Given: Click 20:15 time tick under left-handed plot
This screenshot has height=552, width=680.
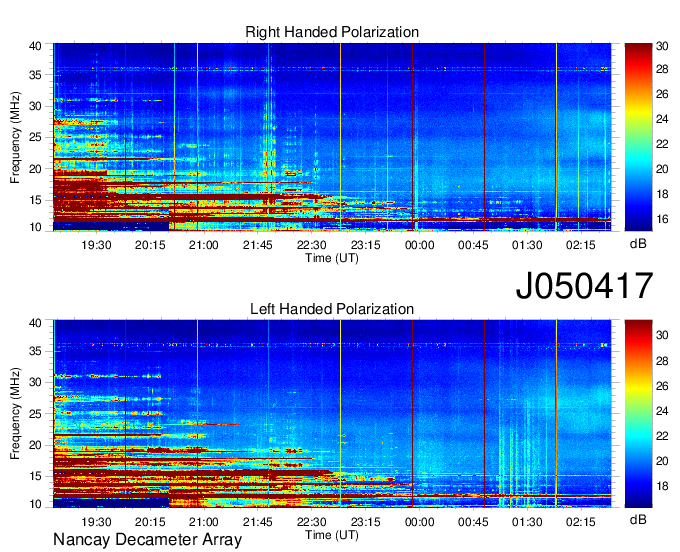Looking at the screenshot, I should click(150, 522).
